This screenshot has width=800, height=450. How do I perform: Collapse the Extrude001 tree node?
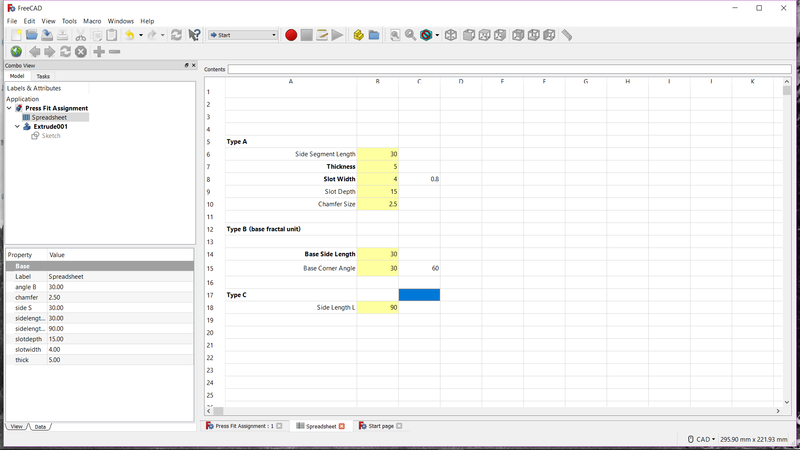pyautogui.click(x=17, y=127)
